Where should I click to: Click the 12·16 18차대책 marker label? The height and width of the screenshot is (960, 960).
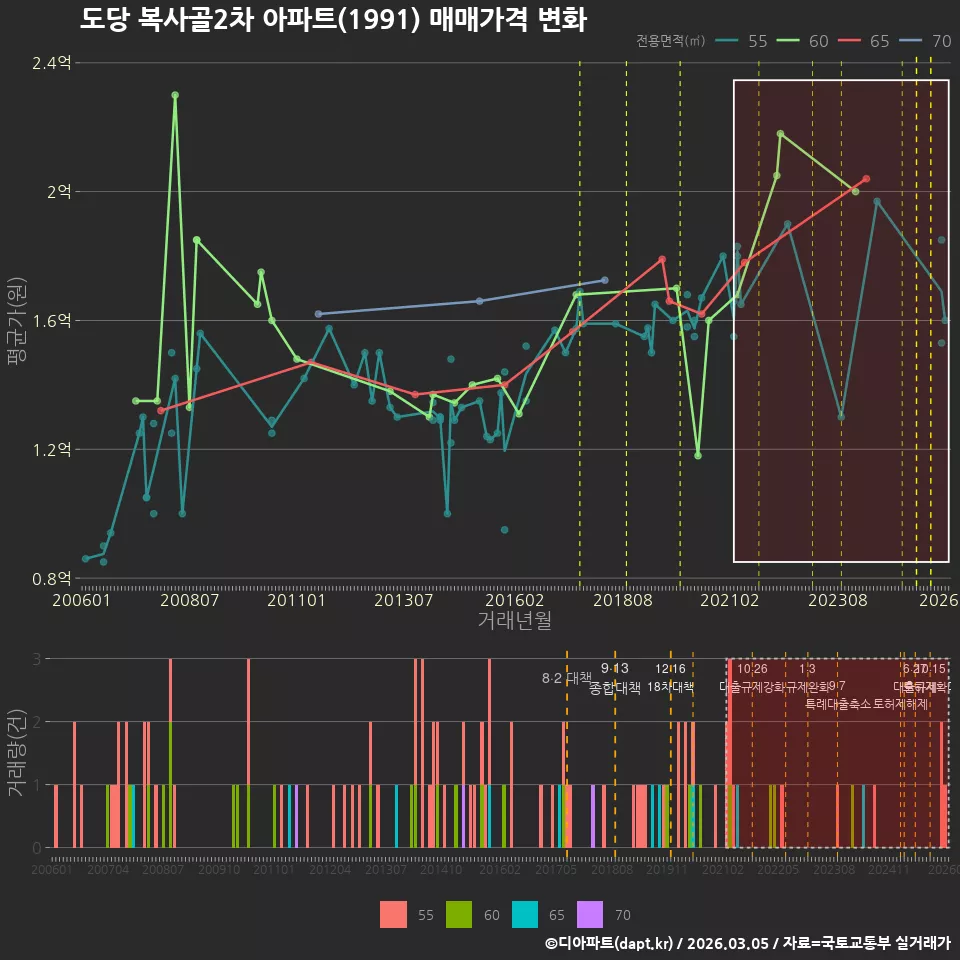point(670,678)
